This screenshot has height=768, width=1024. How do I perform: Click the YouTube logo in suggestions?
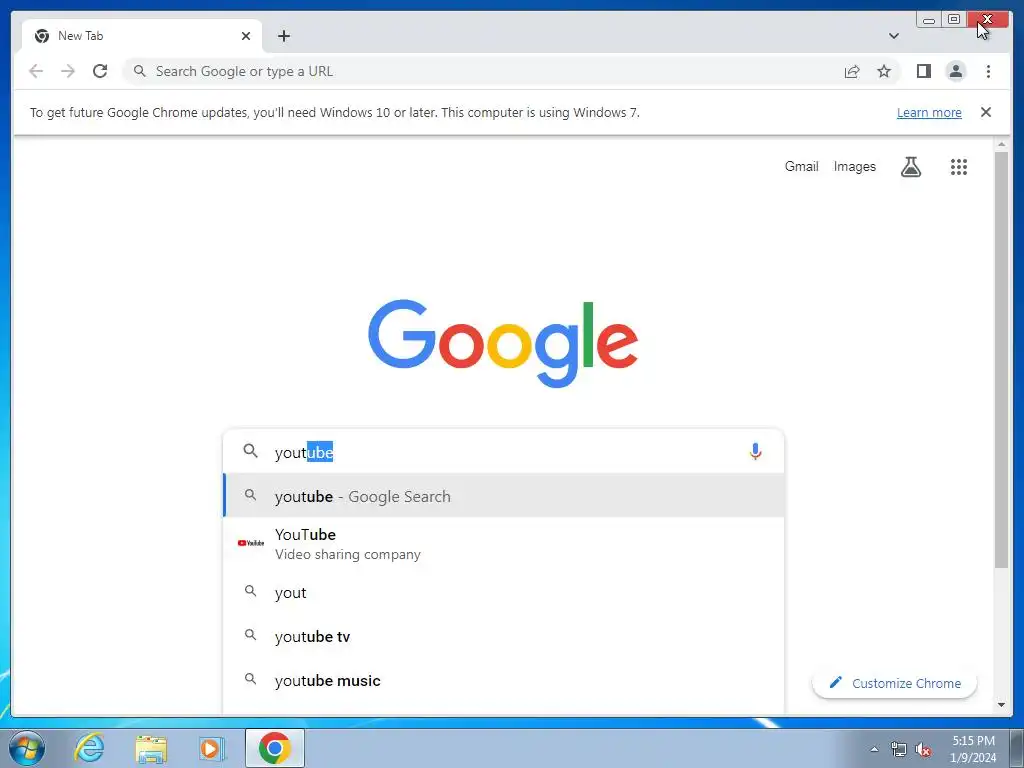pos(251,543)
